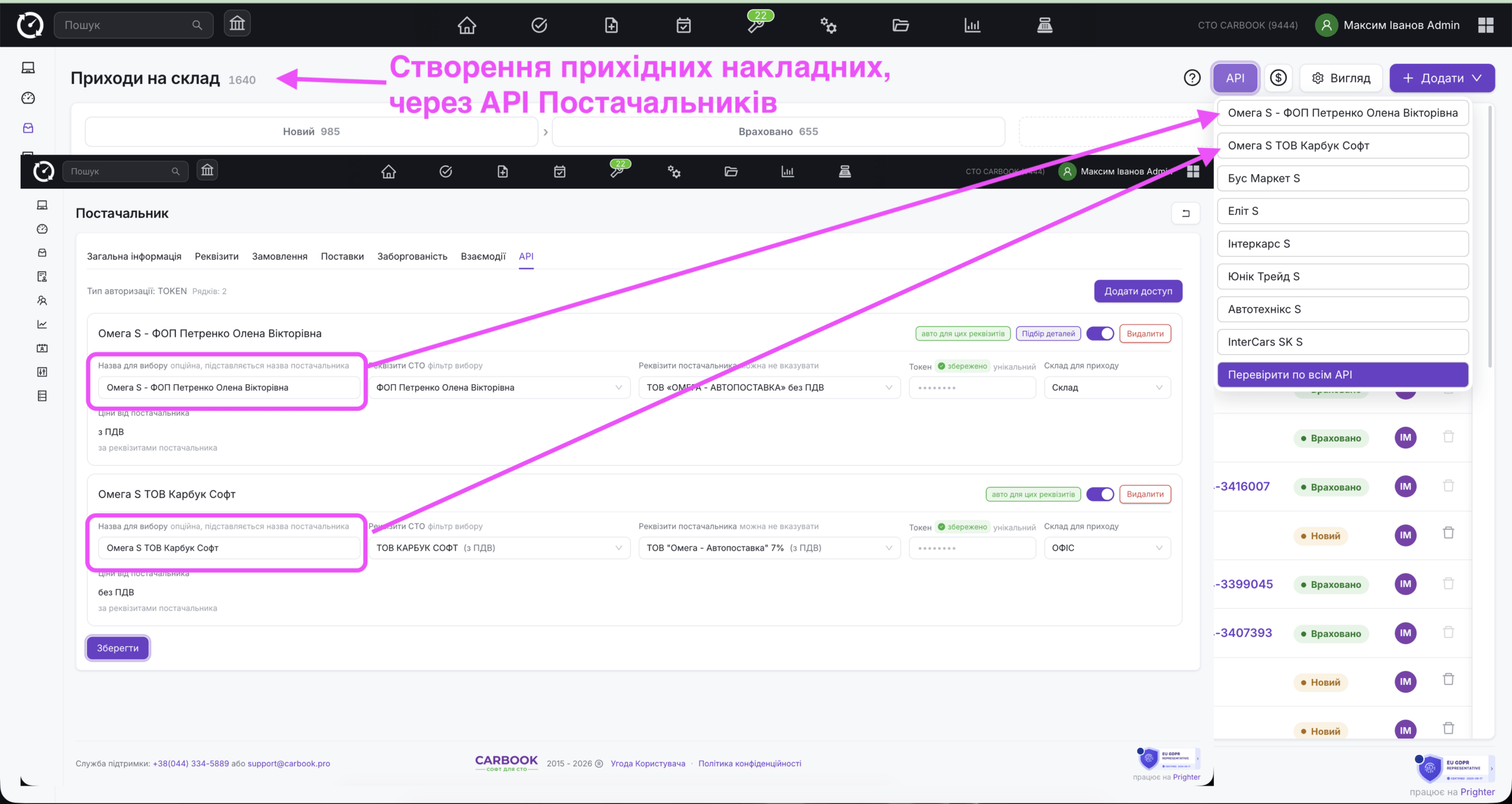
Task: Open the gears settings icon in top bar
Action: [828, 25]
